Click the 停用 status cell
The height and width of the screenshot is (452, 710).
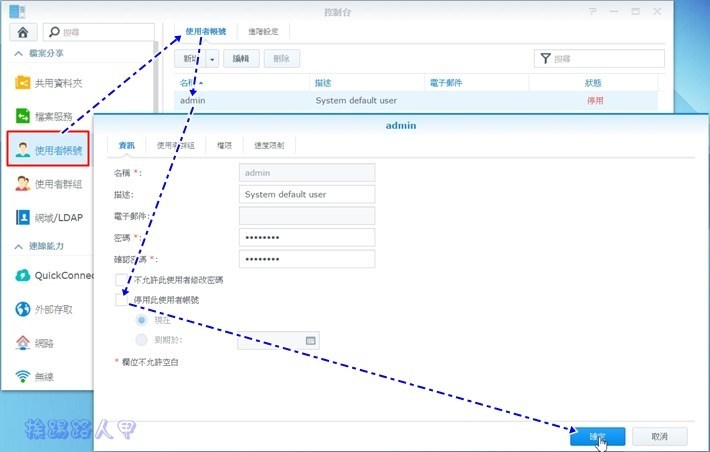point(595,101)
